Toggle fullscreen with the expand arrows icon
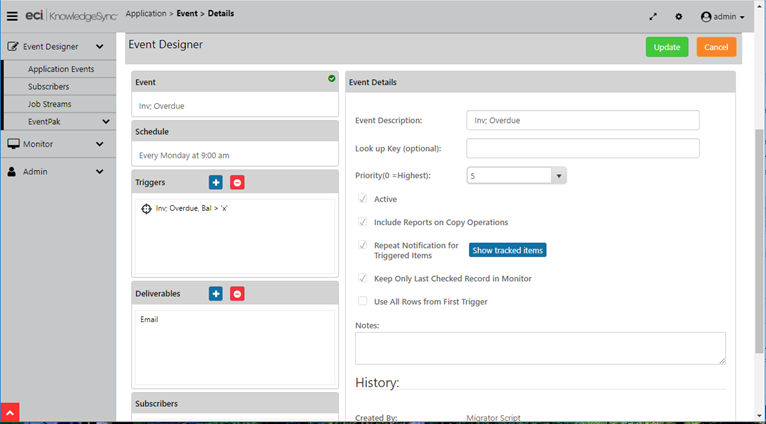Viewport: 766px width, 424px height. [653, 17]
